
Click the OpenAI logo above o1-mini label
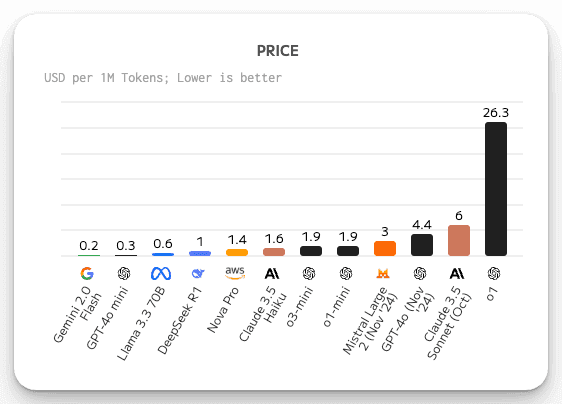[x=346, y=274]
